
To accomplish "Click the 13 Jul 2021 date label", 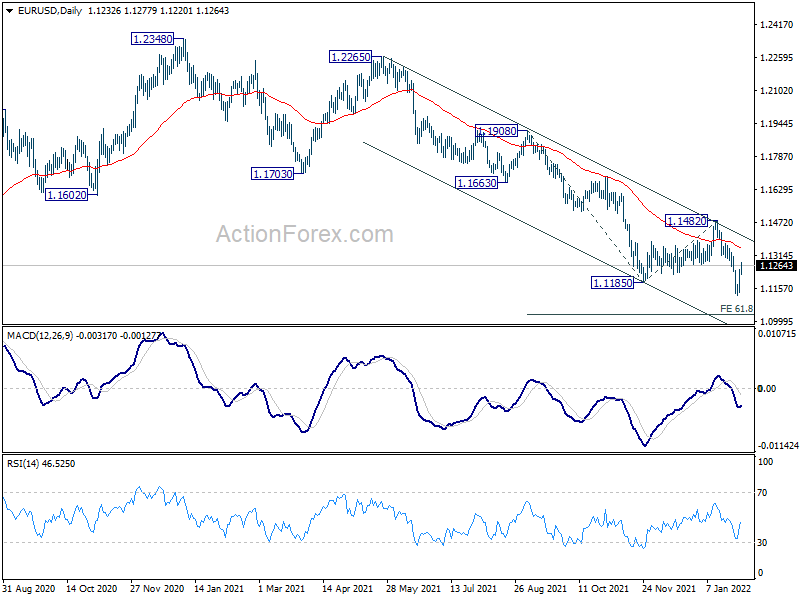I will pyautogui.click(x=473, y=588).
